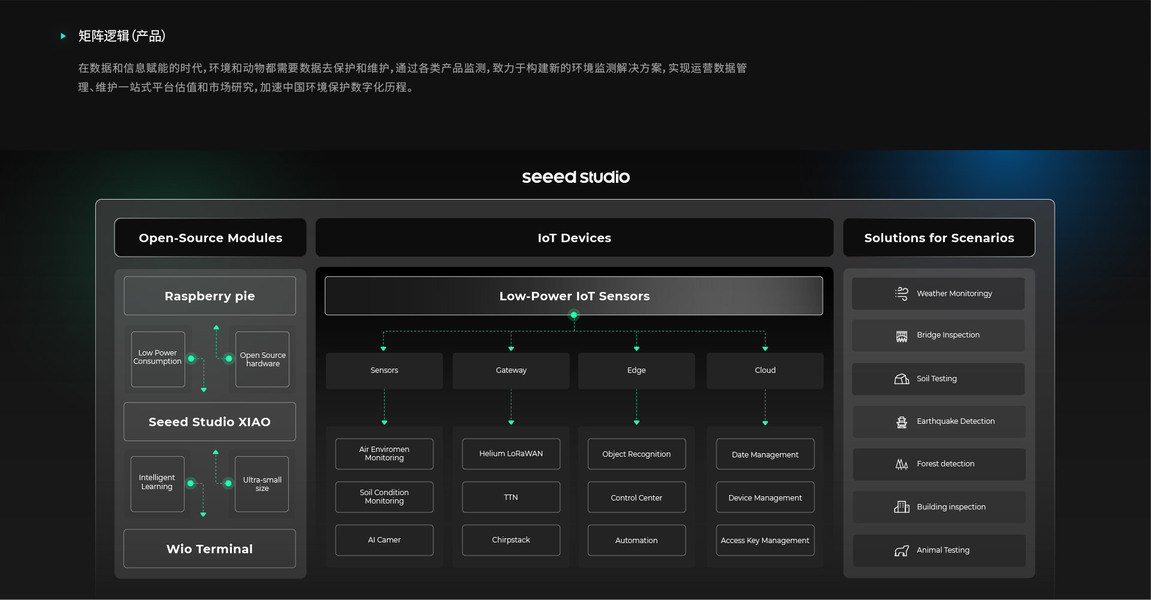Click the Building inspection label

click(951, 507)
